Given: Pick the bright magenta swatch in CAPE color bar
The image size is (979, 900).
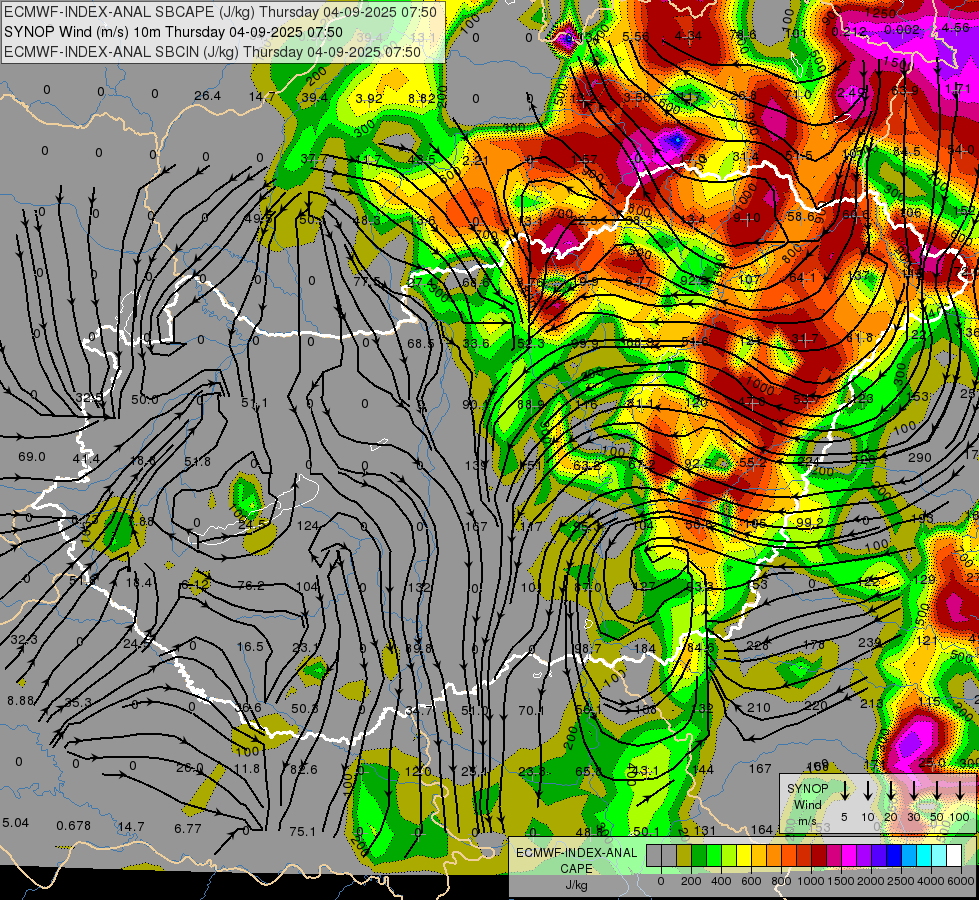Looking at the screenshot, I should [x=849, y=856].
